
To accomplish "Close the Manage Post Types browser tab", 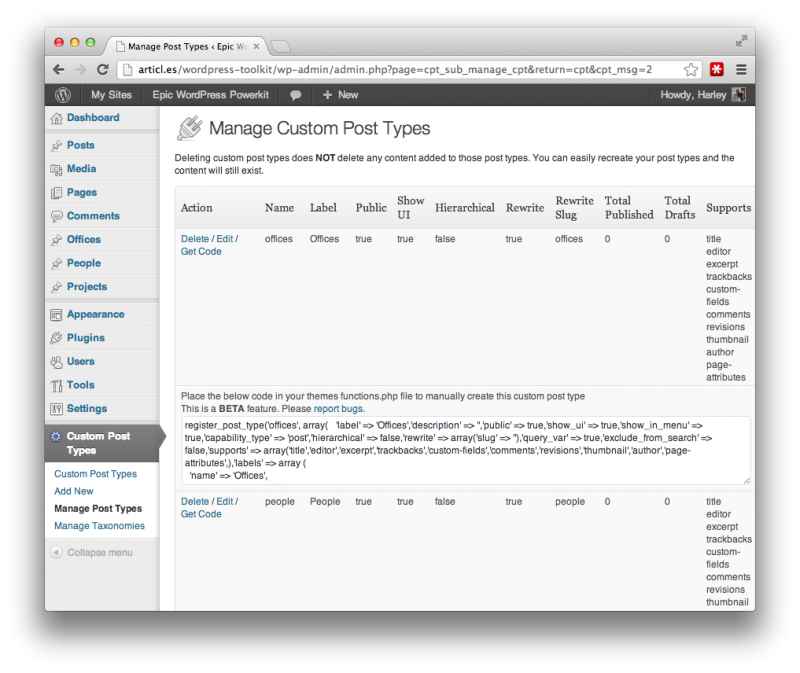I will pyautogui.click(x=256, y=46).
